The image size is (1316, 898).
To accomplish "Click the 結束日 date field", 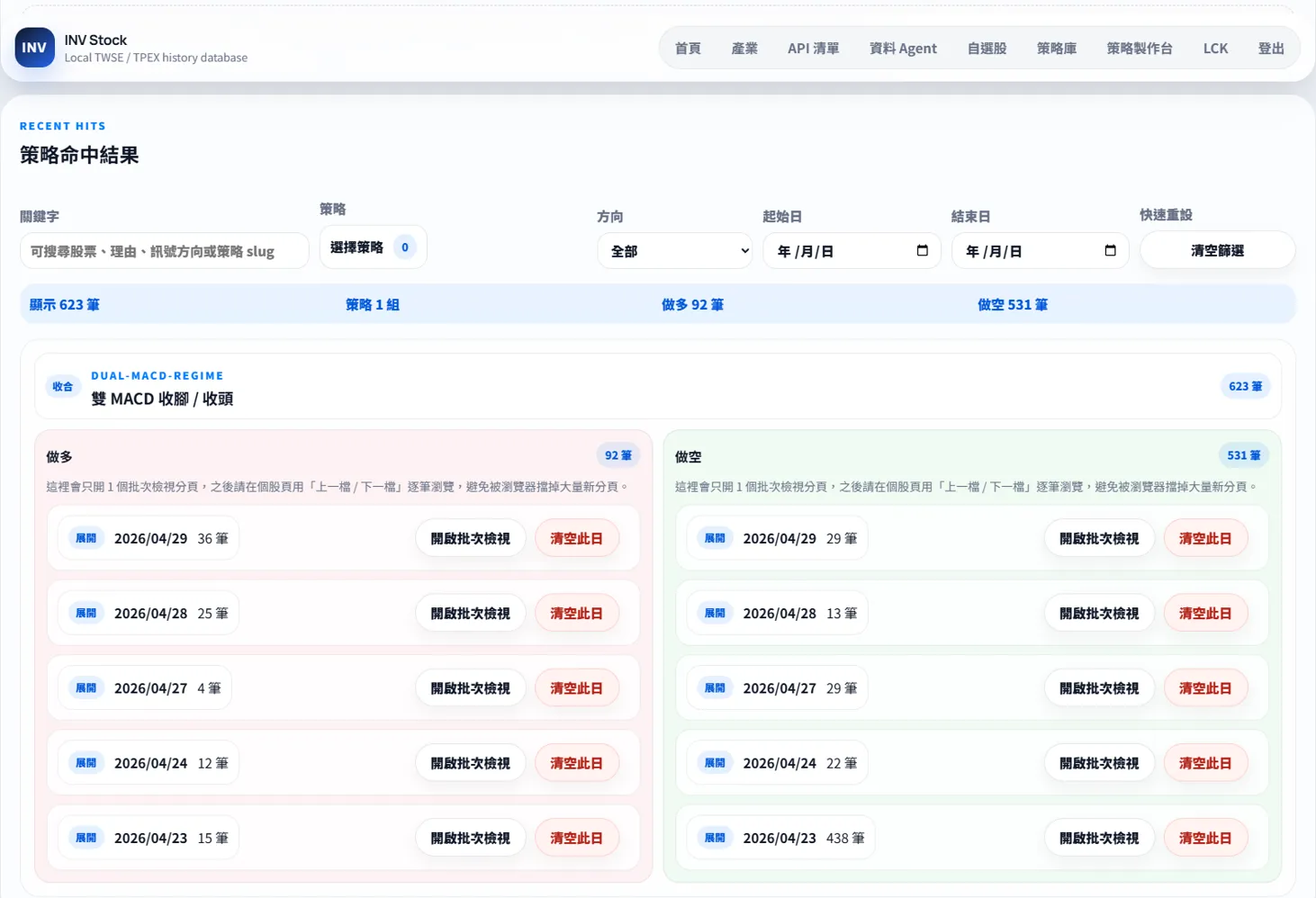I will [x=1040, y=251].
